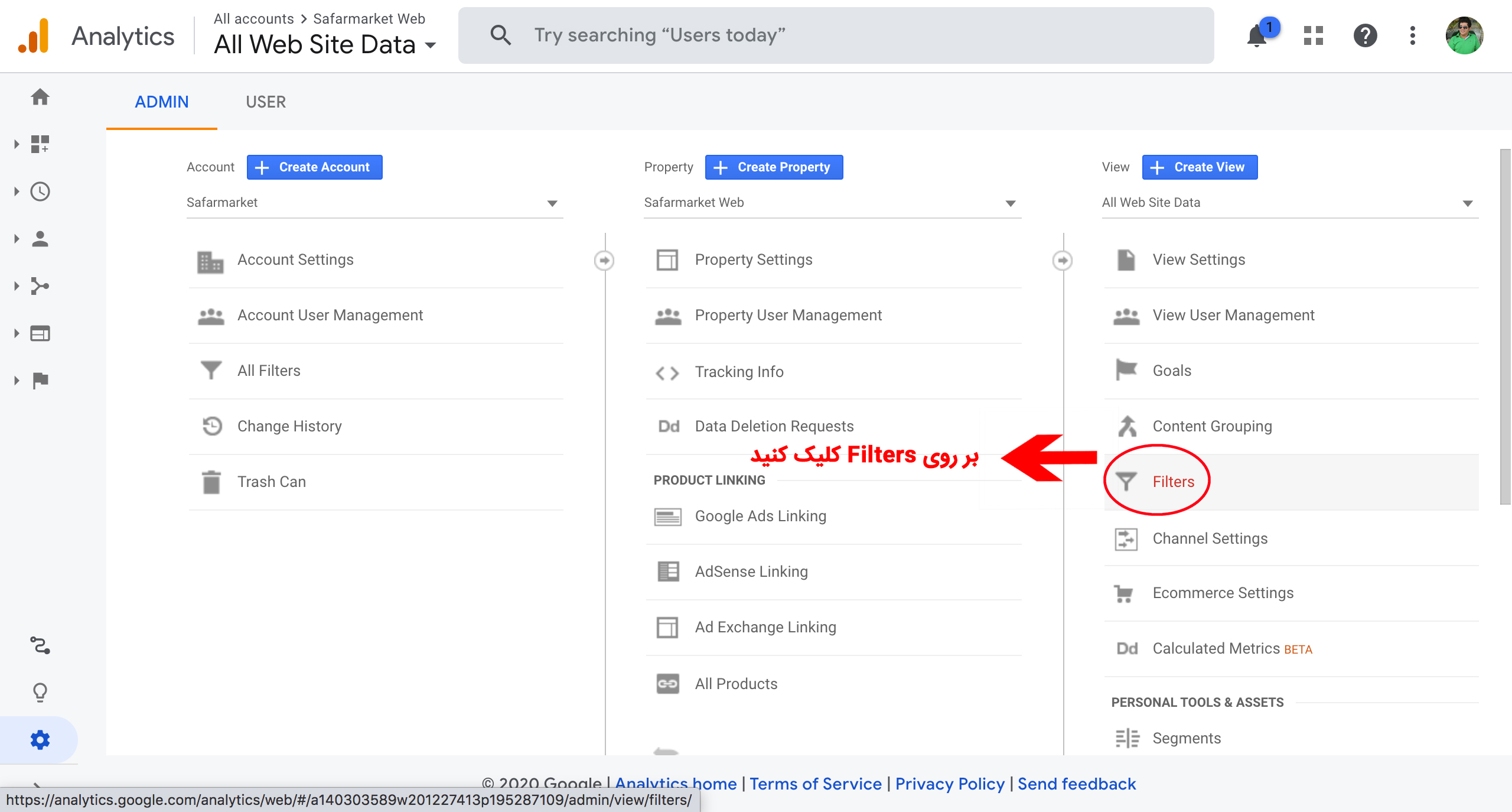Open the Google apps grid icon

[x=1314, y=35]
